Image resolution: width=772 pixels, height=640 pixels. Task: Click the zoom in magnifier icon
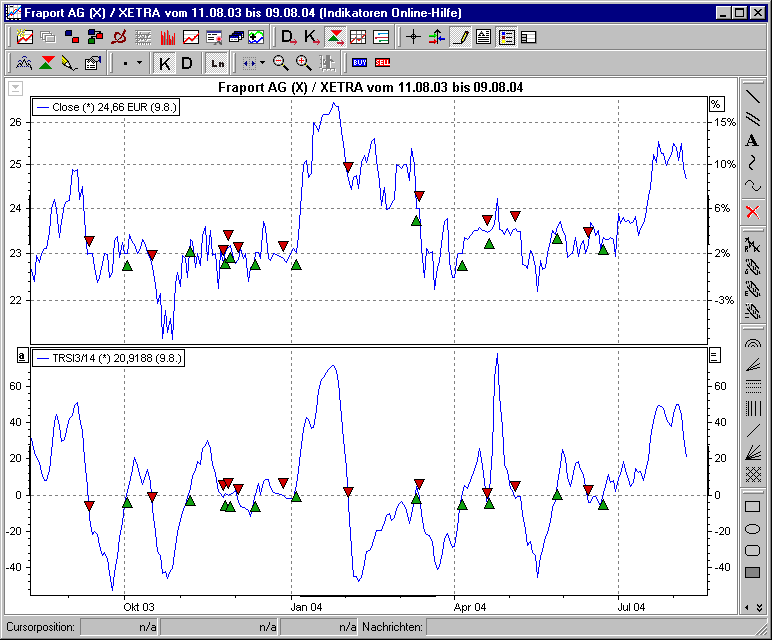pos(304,63)
